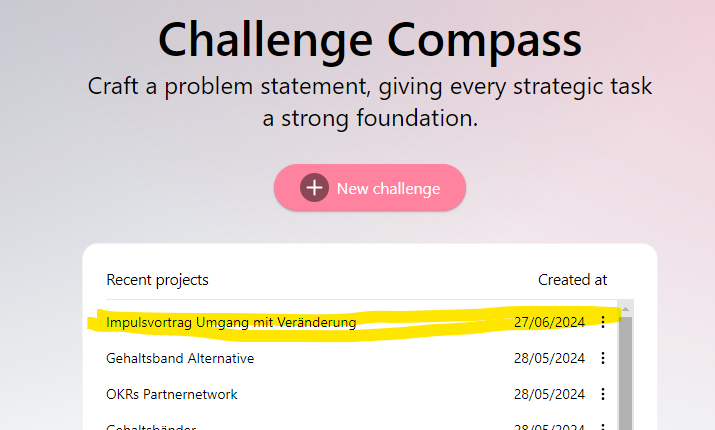Click the plus icon on New challenge

tap(315, 188)
